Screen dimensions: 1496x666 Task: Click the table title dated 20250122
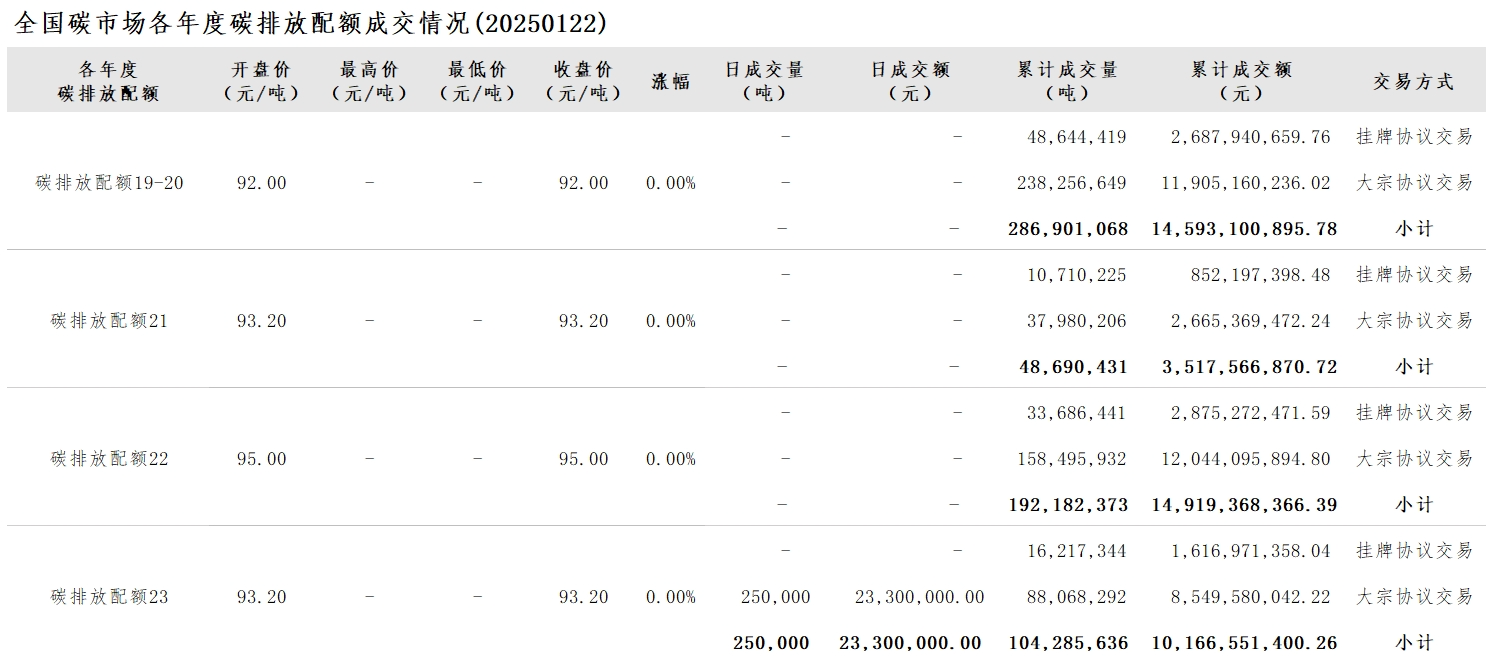pos(310,23)
